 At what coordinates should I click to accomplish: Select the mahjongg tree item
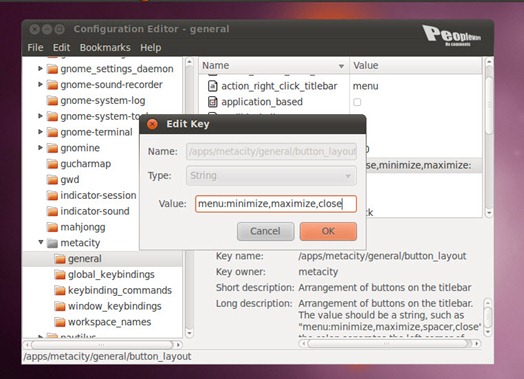pos(83,228)
